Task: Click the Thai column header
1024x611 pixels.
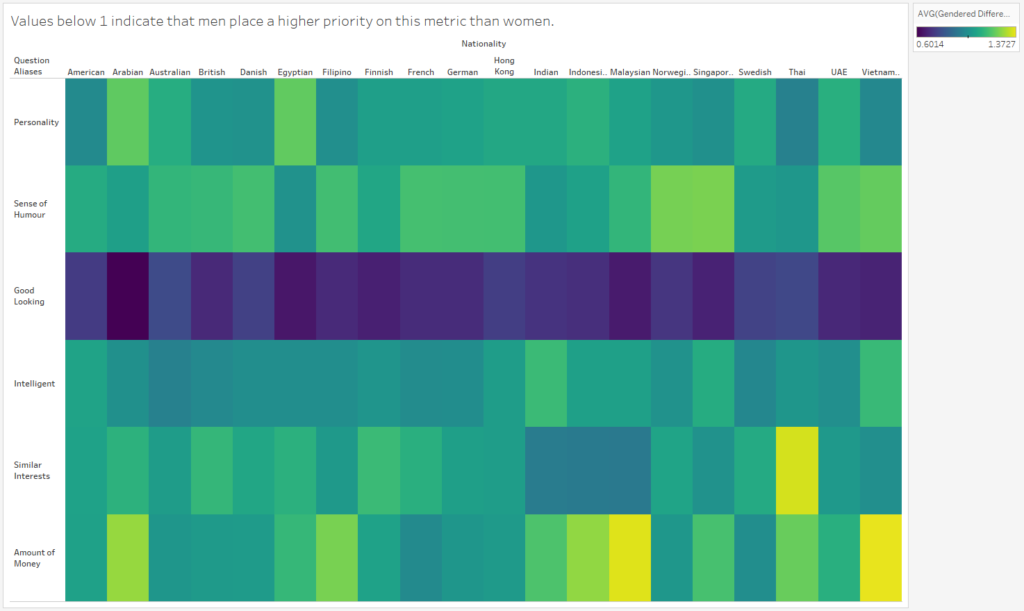Action: coord(798,71)
